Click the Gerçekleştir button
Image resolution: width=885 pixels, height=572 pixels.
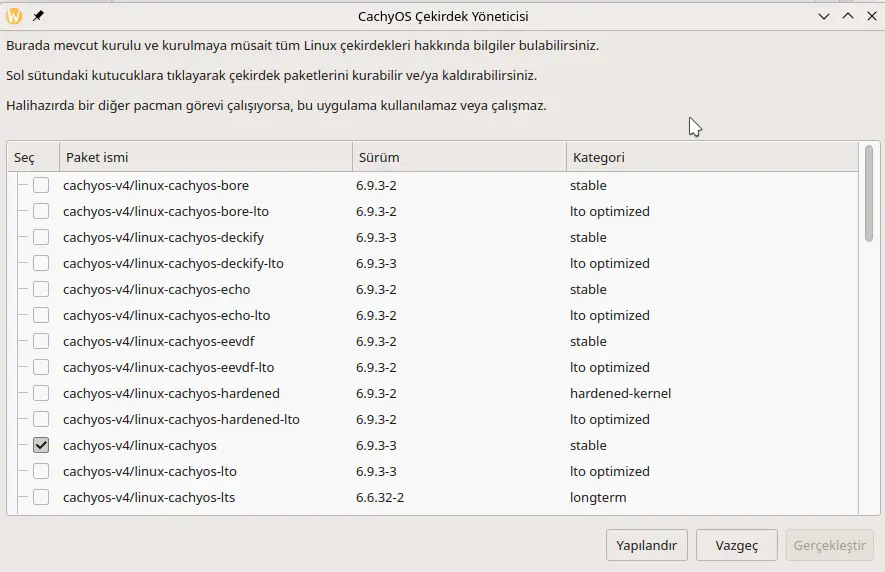point(829,545)
